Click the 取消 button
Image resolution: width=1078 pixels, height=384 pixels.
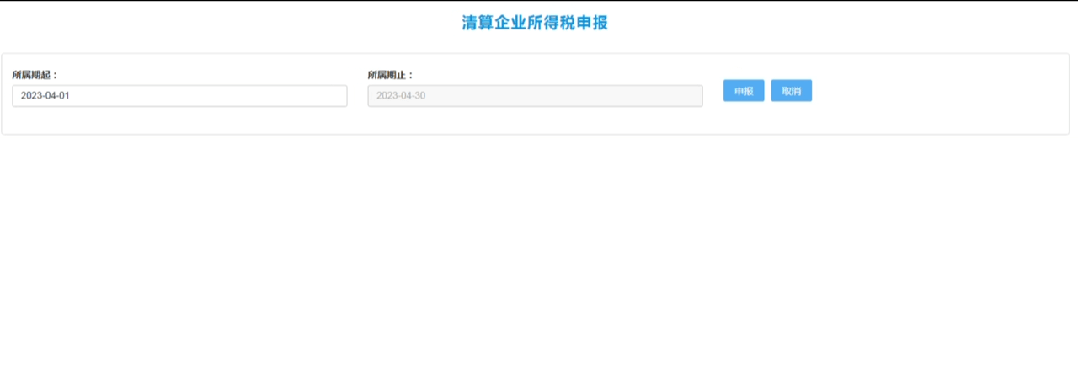791,91
